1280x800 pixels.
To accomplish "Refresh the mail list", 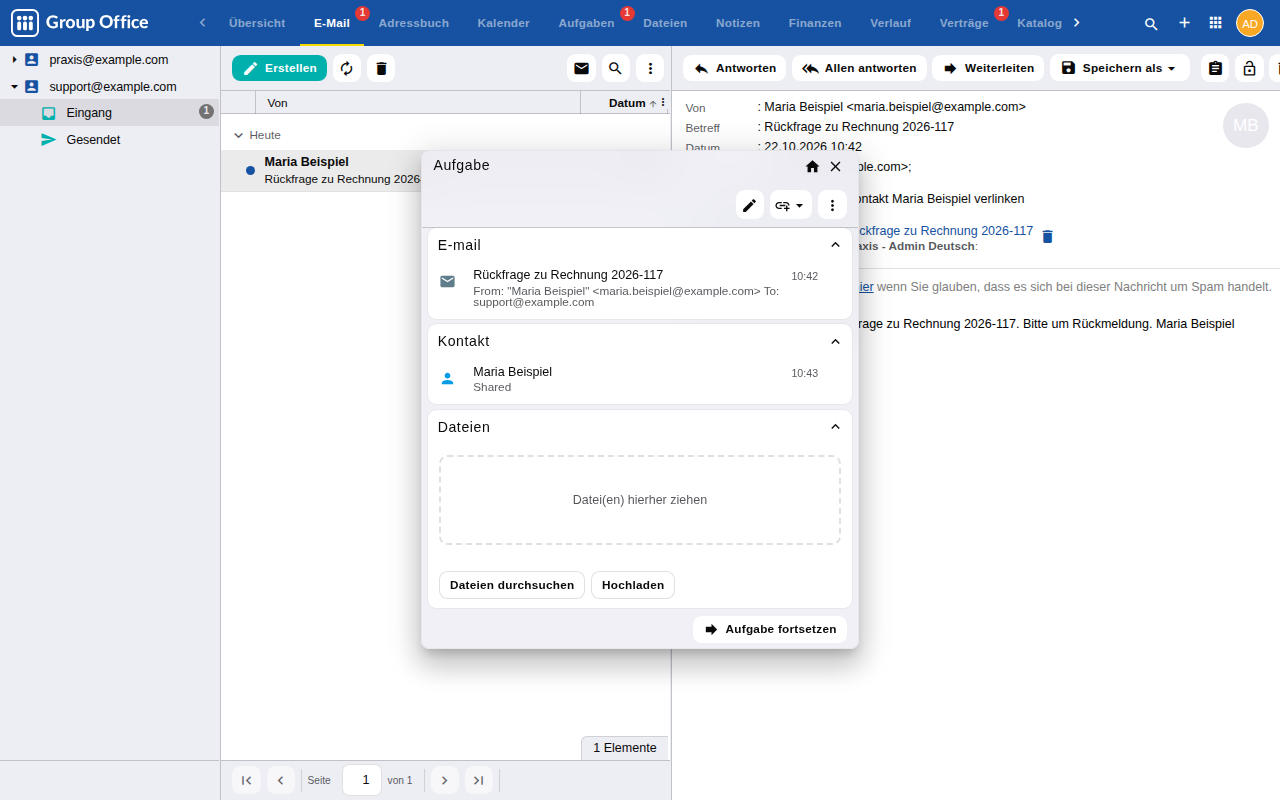I will (347, 68).
